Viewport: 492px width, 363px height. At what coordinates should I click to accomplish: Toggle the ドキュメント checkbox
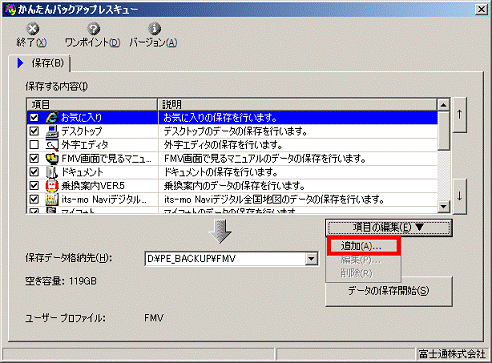[34, 172]
